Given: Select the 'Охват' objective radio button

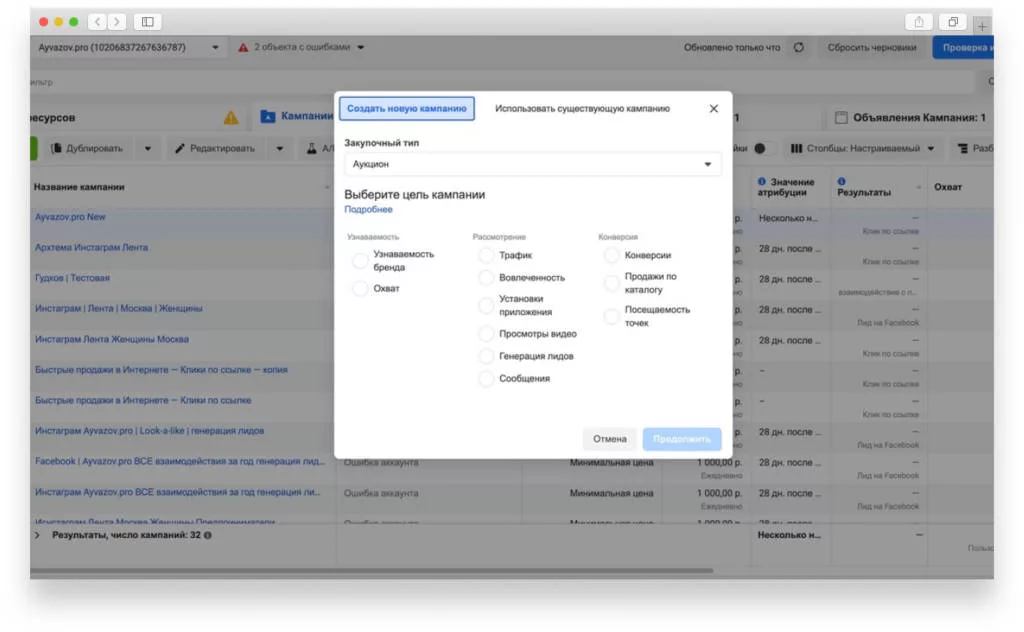Looking at the screenshot, I should (360, 288).
